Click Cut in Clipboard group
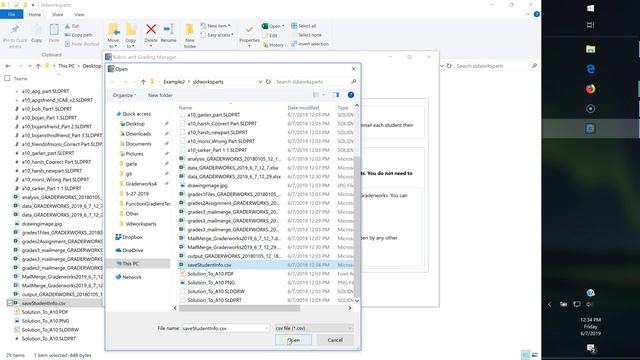 [72, 26]
